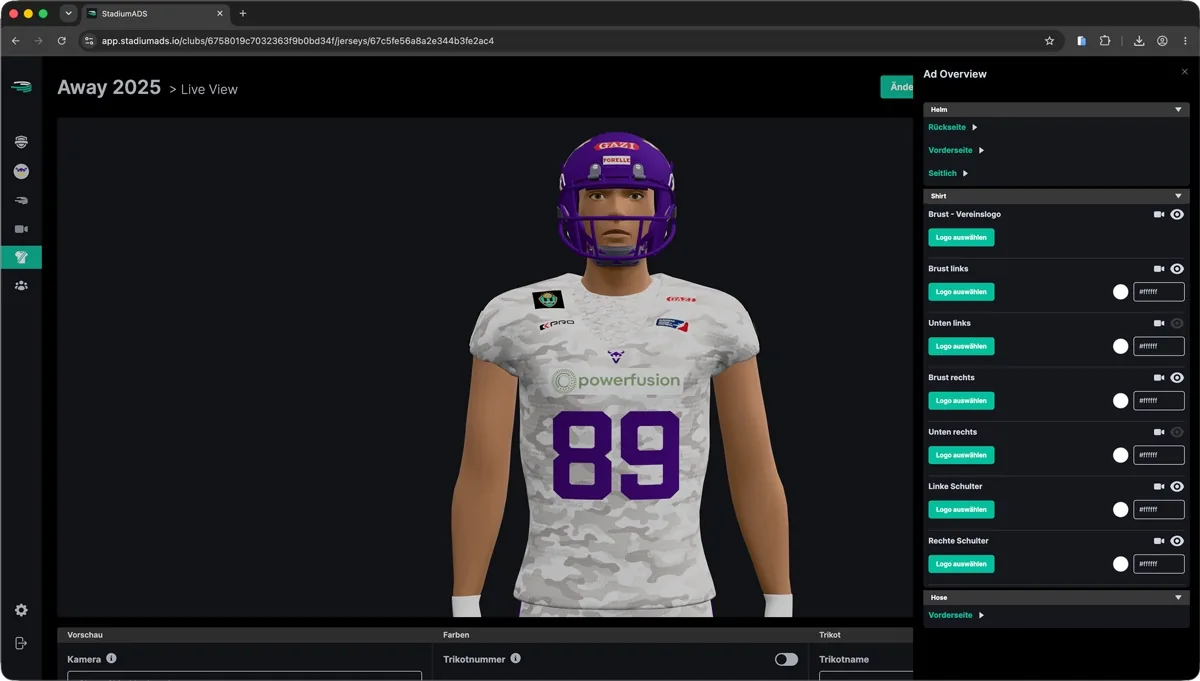Open the settings gear in sidebar
The height and width of the screenshot is (681, 1200).
[x=21, y=610]
